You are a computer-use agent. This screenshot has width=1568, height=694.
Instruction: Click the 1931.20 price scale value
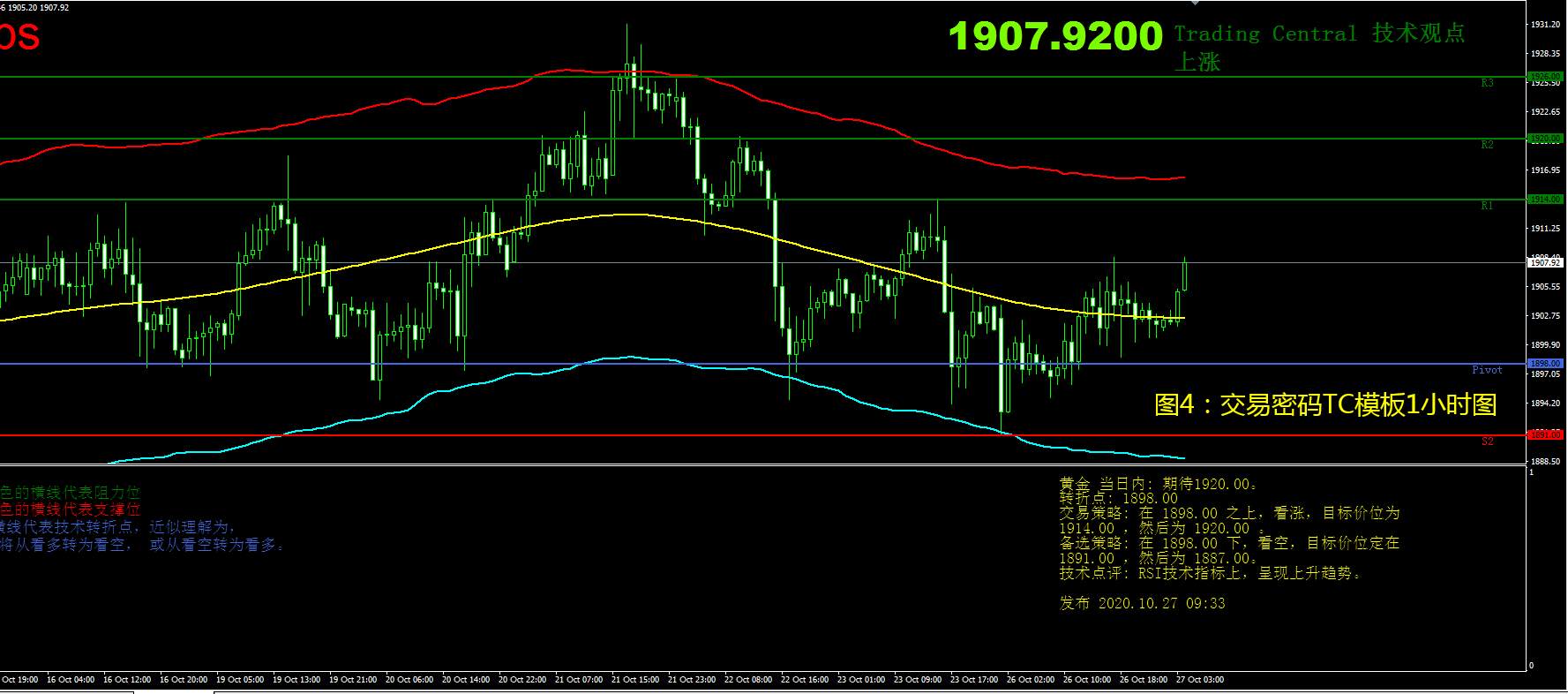(1546, 25)
